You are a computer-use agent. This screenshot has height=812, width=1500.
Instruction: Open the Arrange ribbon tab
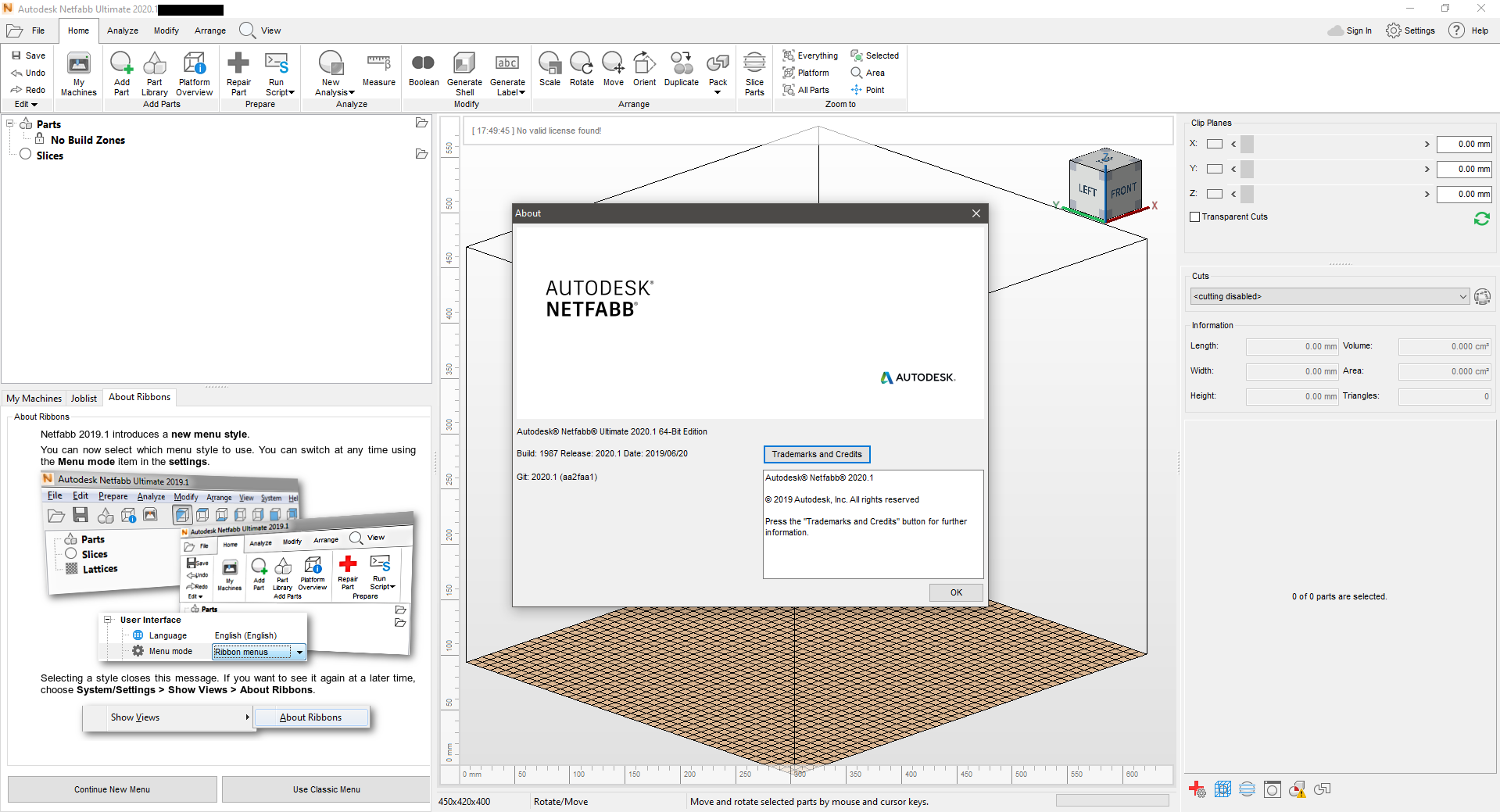coord(210,30)
